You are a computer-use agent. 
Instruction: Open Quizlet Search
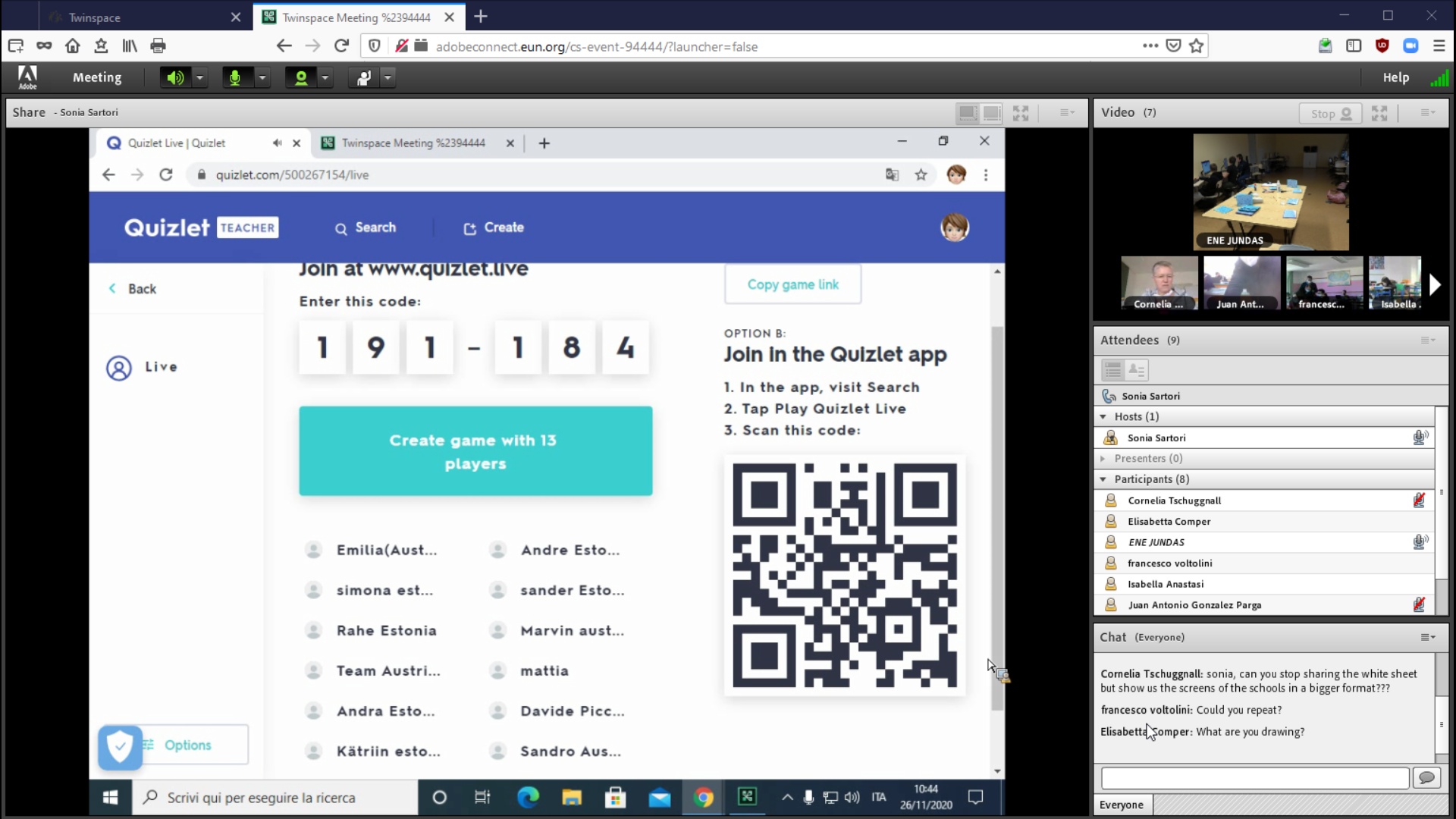(x=366, y=227)
